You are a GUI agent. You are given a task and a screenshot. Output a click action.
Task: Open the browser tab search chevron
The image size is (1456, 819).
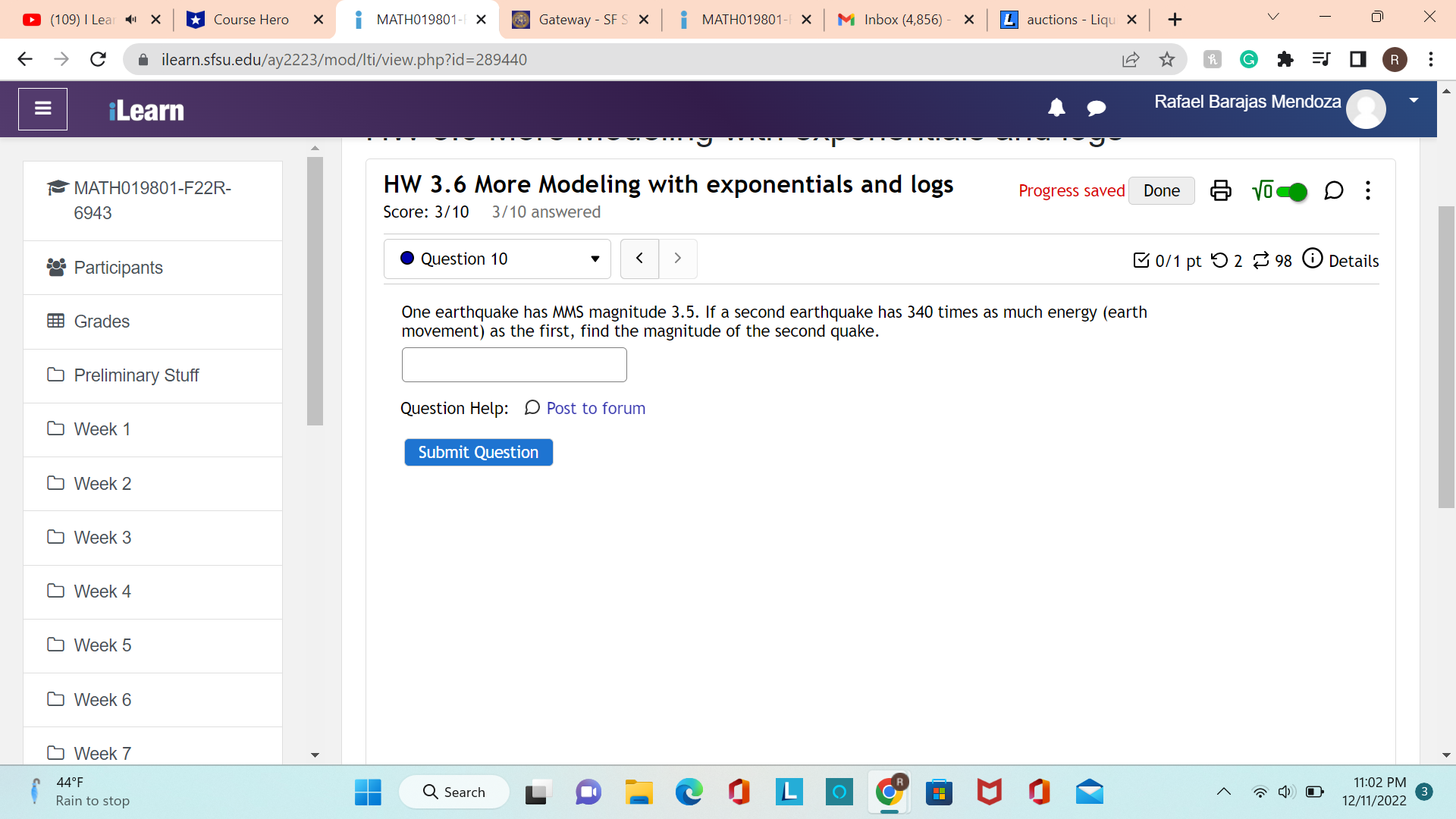(x=1273, y=17)
